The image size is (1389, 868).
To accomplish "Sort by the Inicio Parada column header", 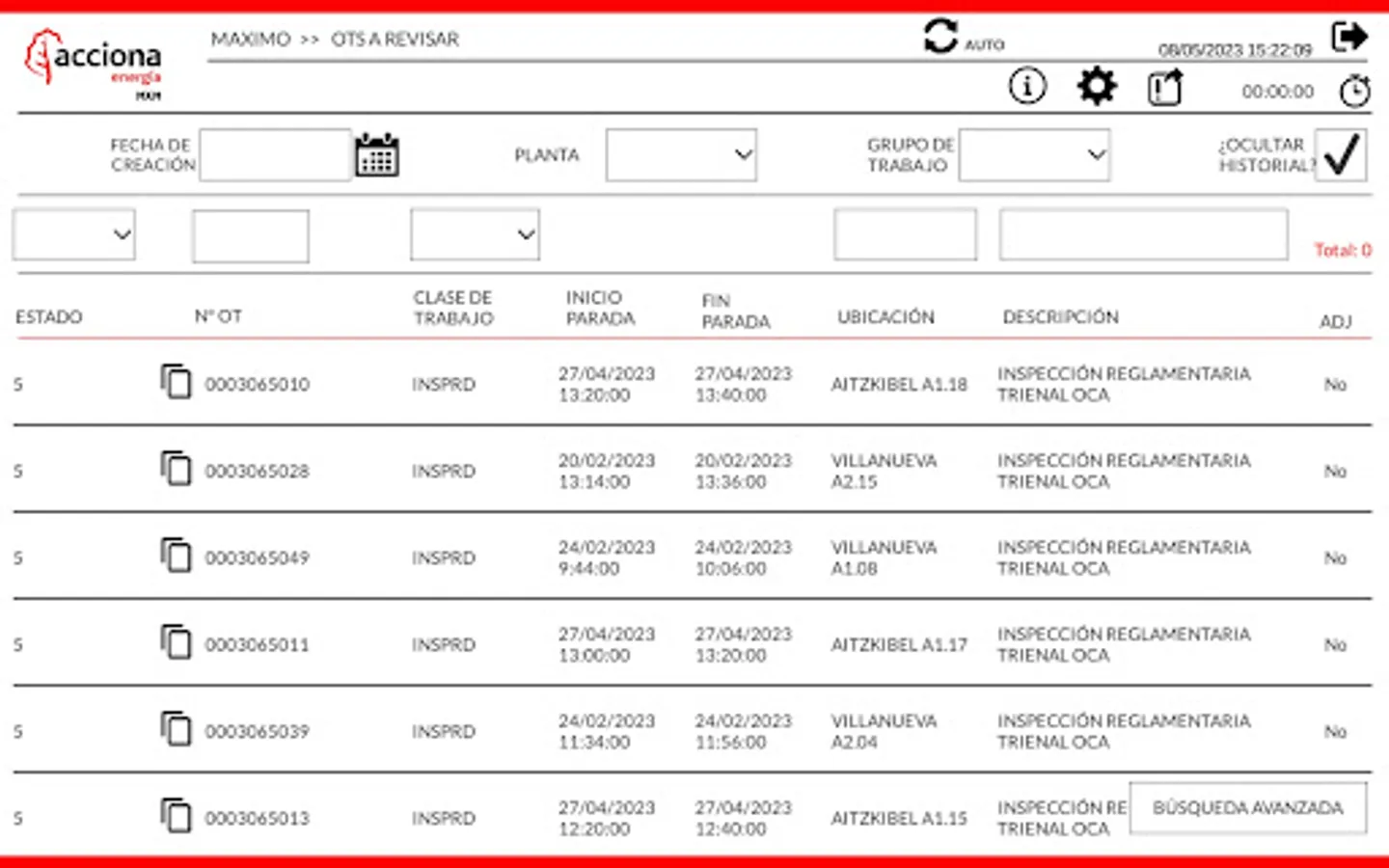I will coord(600,308).
